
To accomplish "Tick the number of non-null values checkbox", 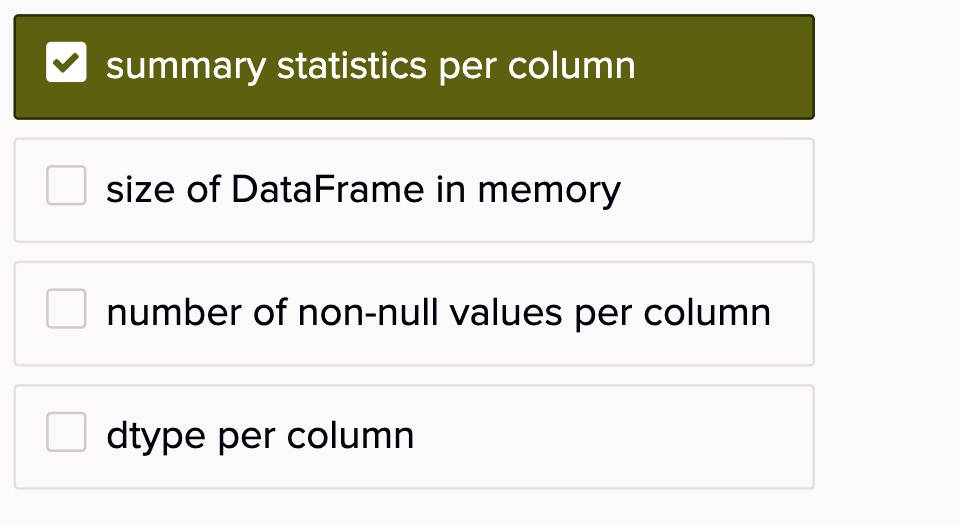I will pos(66,309).
